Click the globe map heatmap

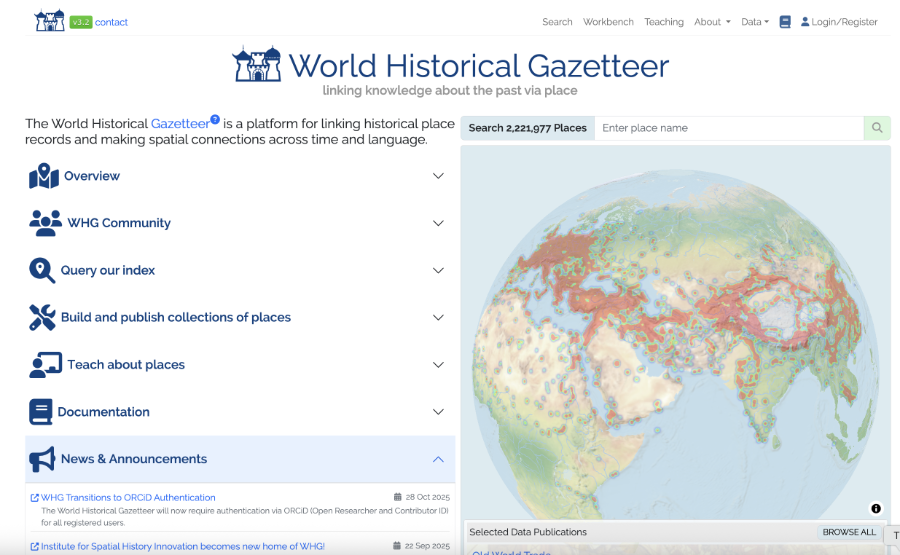click(676, 344)
